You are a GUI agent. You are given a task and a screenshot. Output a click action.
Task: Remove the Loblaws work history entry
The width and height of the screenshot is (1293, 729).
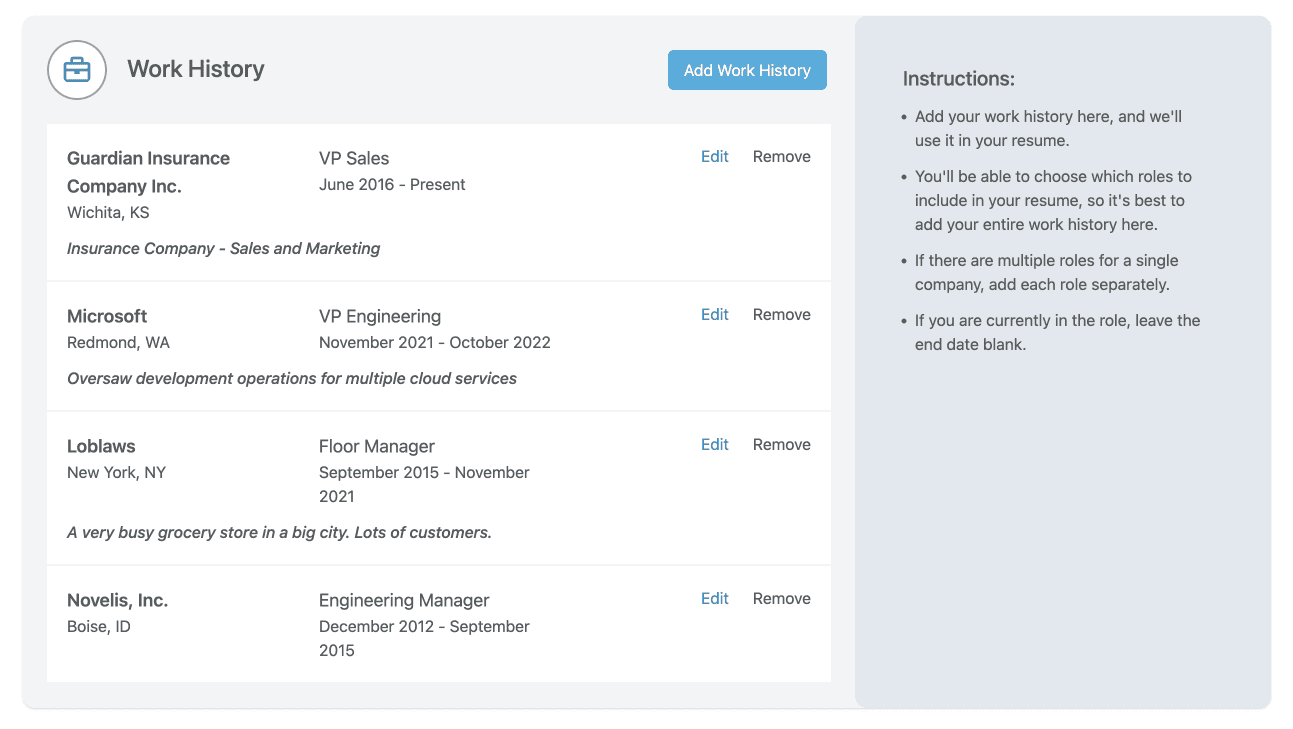[782, 445]
